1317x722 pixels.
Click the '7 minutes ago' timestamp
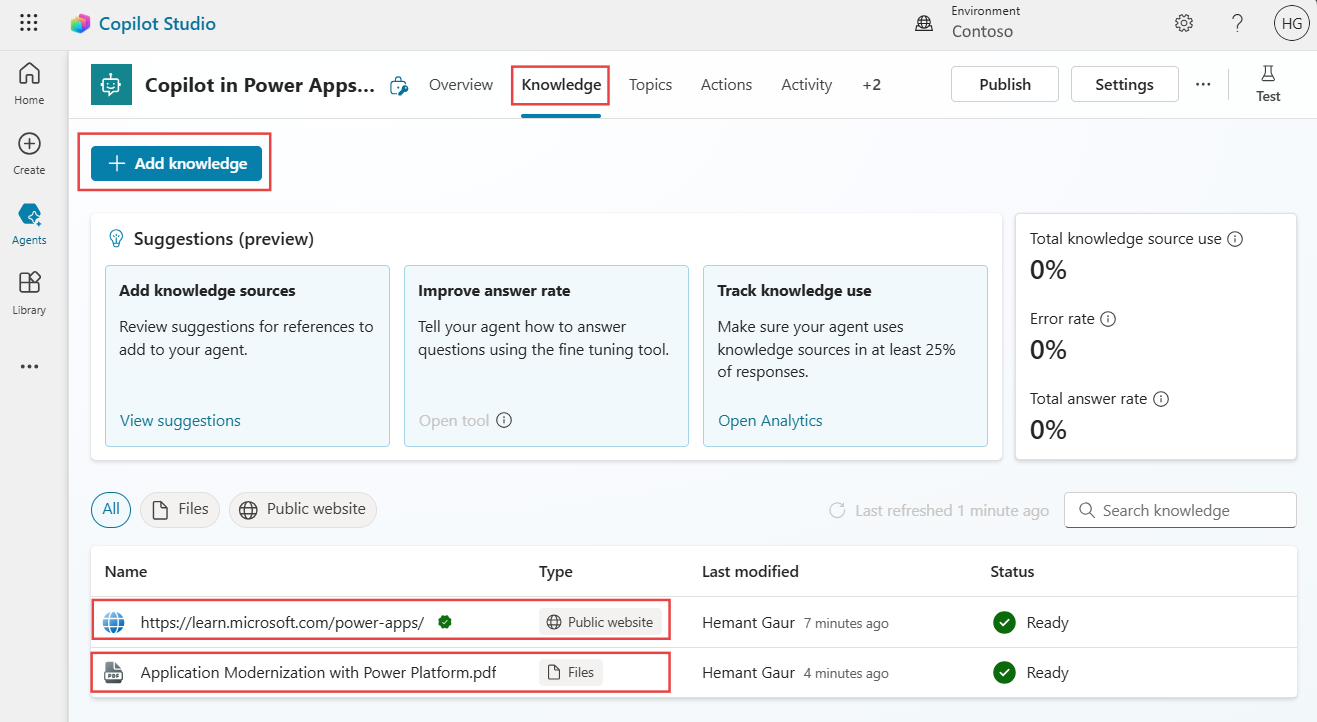[x=846, y=623]
